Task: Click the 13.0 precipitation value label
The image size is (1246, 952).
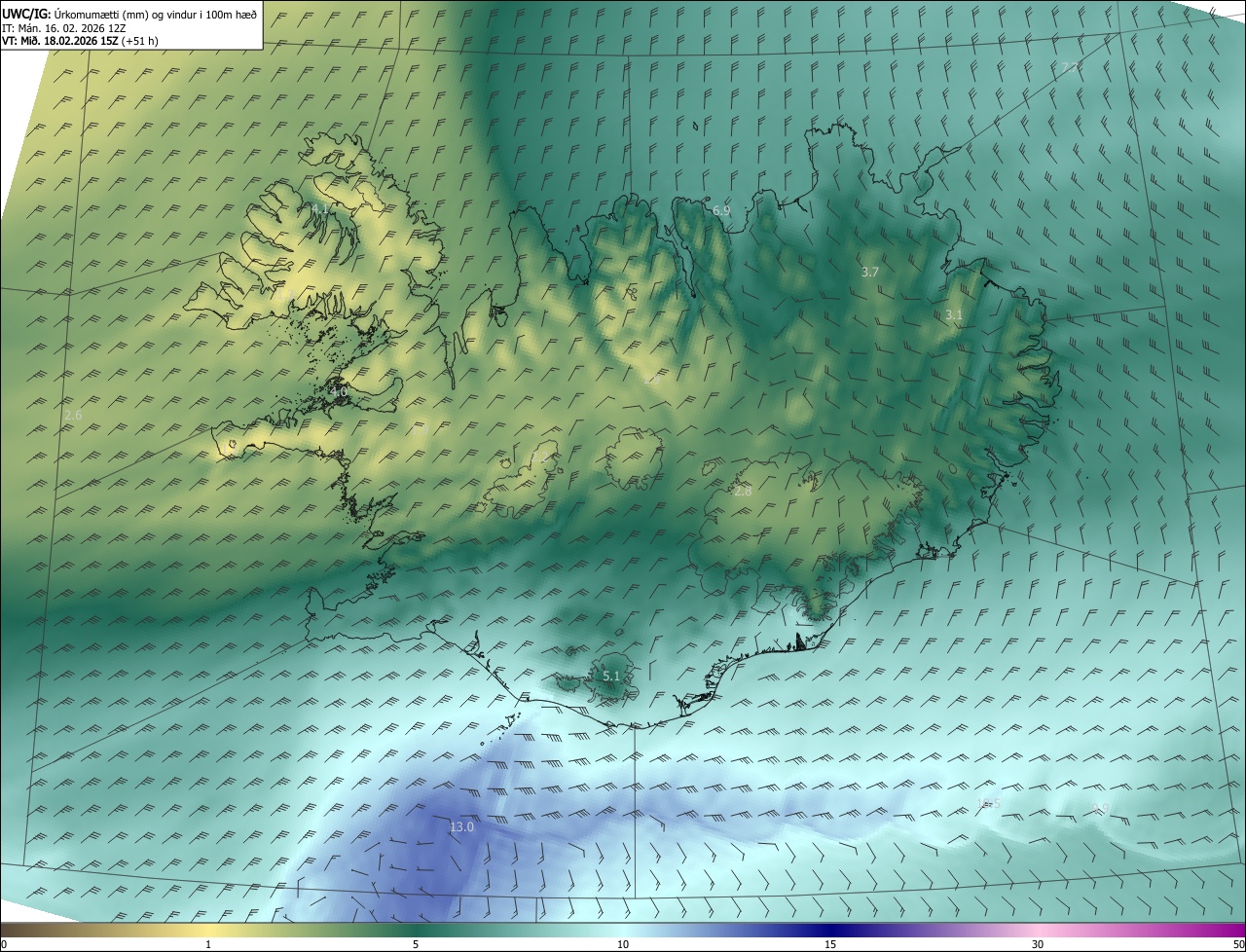Action: click(461, 827)
